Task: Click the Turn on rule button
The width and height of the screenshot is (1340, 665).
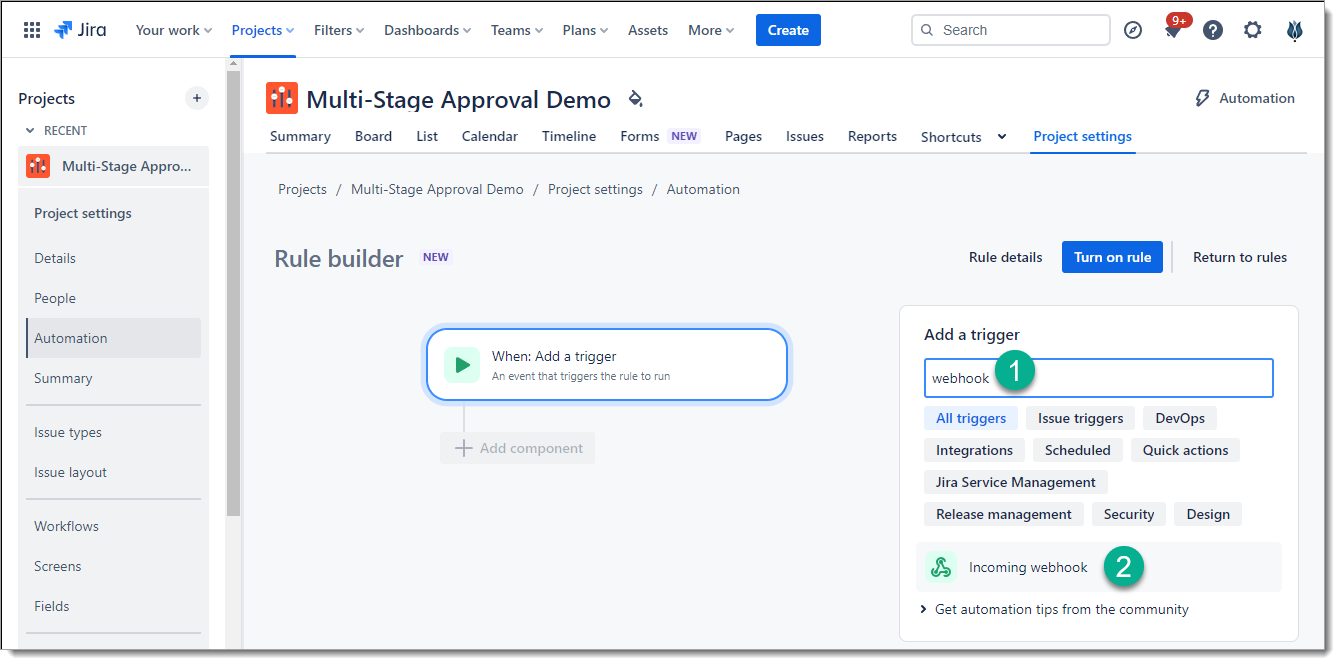Action: 1112,257
